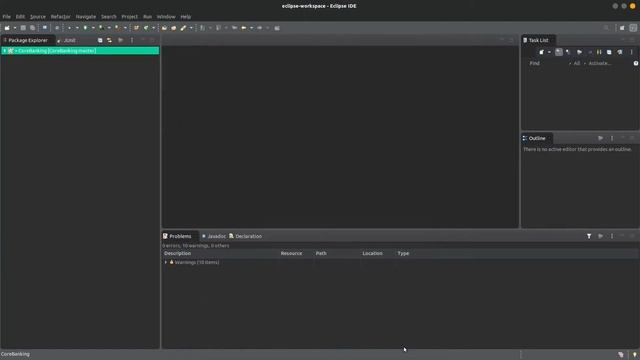Click Collapse All in Package Explorer

pos(100,40)
